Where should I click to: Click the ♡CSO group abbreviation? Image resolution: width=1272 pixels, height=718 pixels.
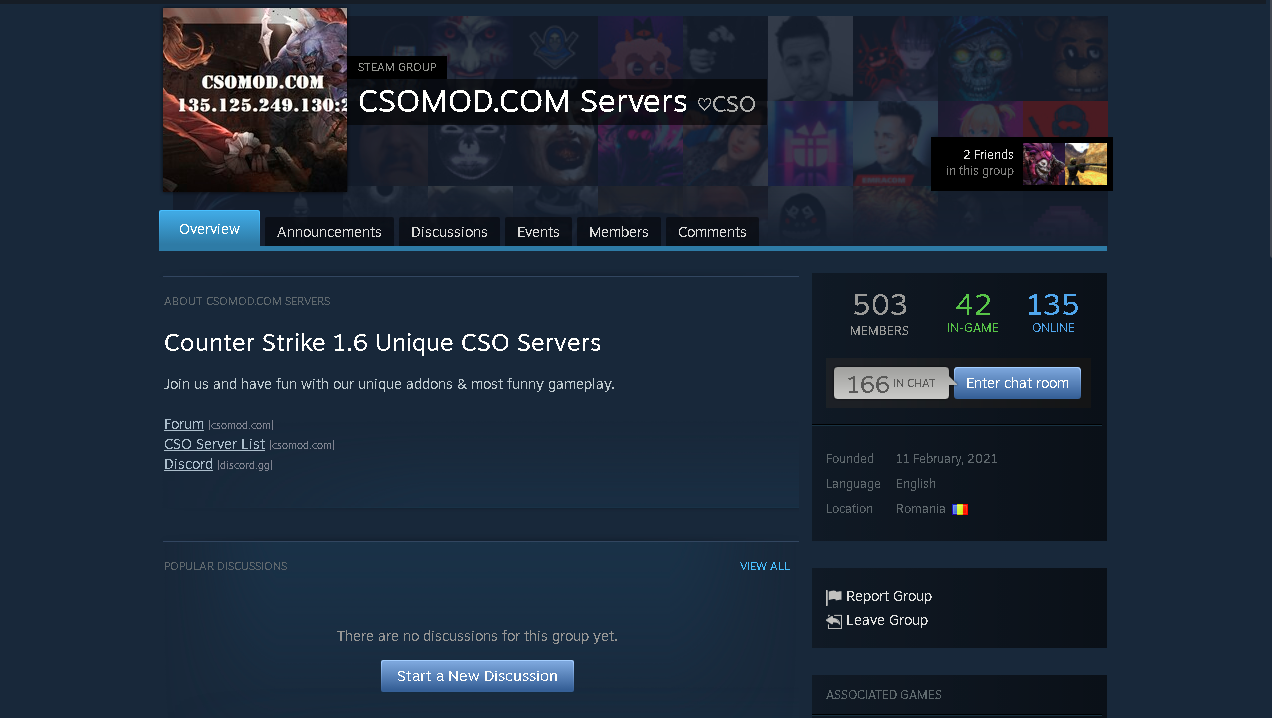click(x=726, y=104)
